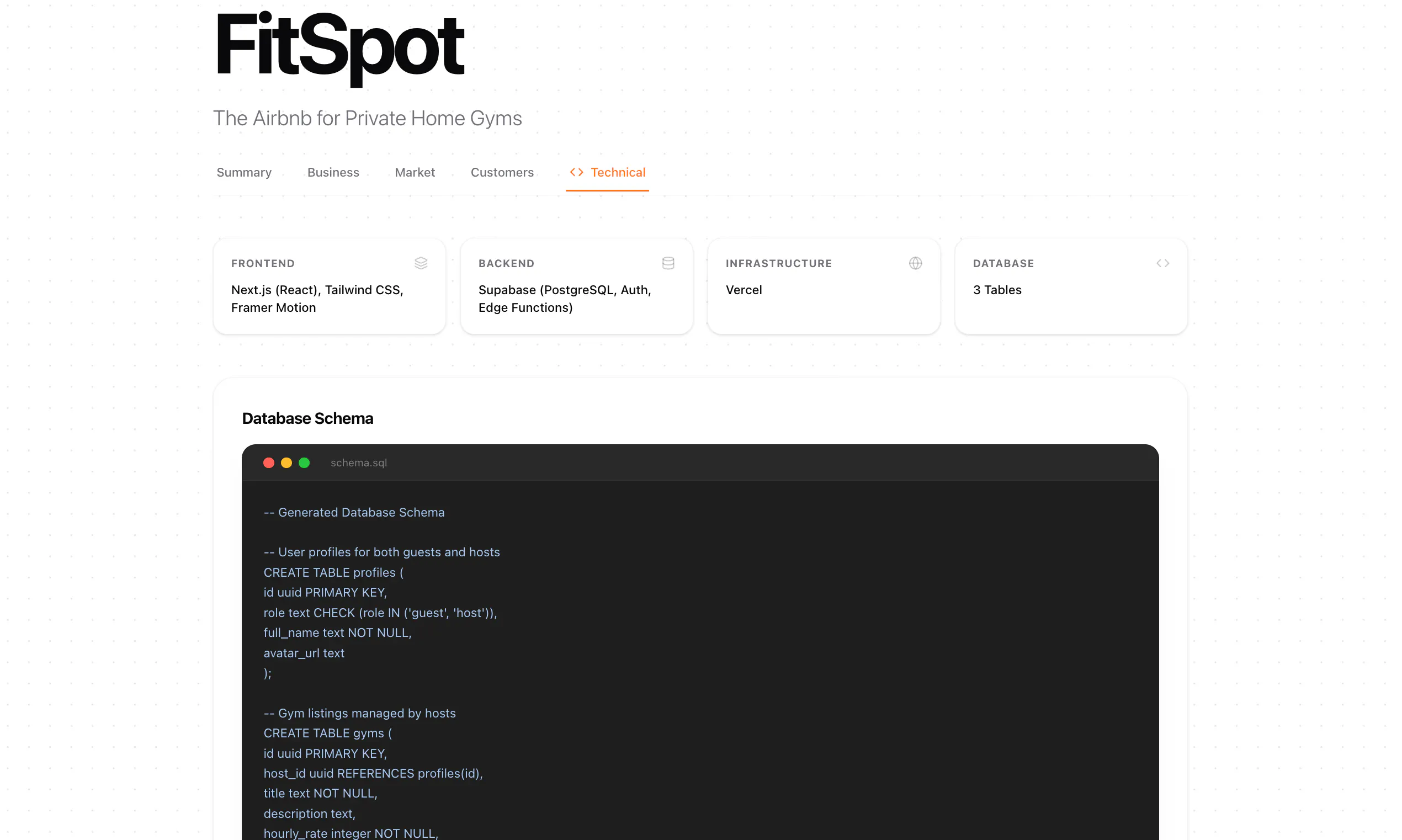Viewport: 1402px width, 840px height.
Task: Click "hourly_rate integer NOT NULL," line
Action: tap(351, 834)
